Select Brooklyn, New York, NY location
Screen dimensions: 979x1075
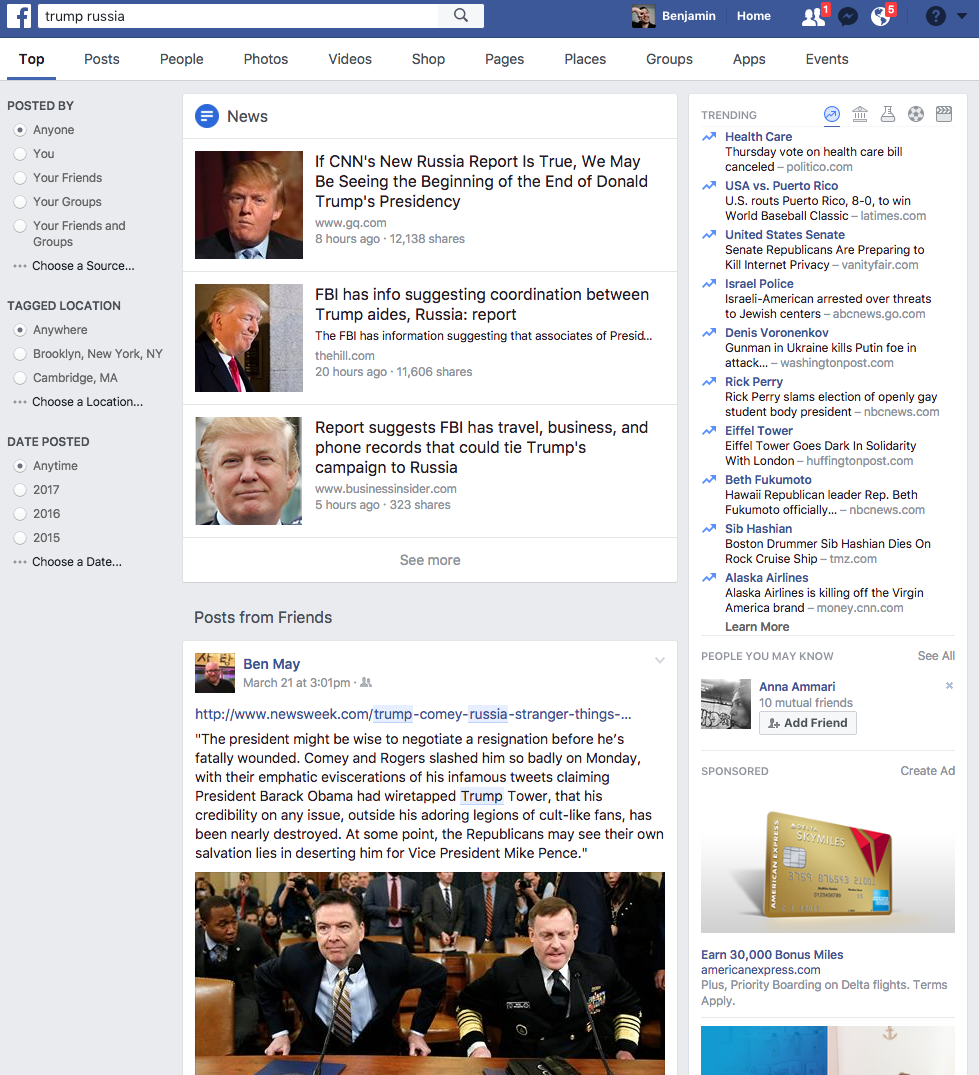coord(21,354)
